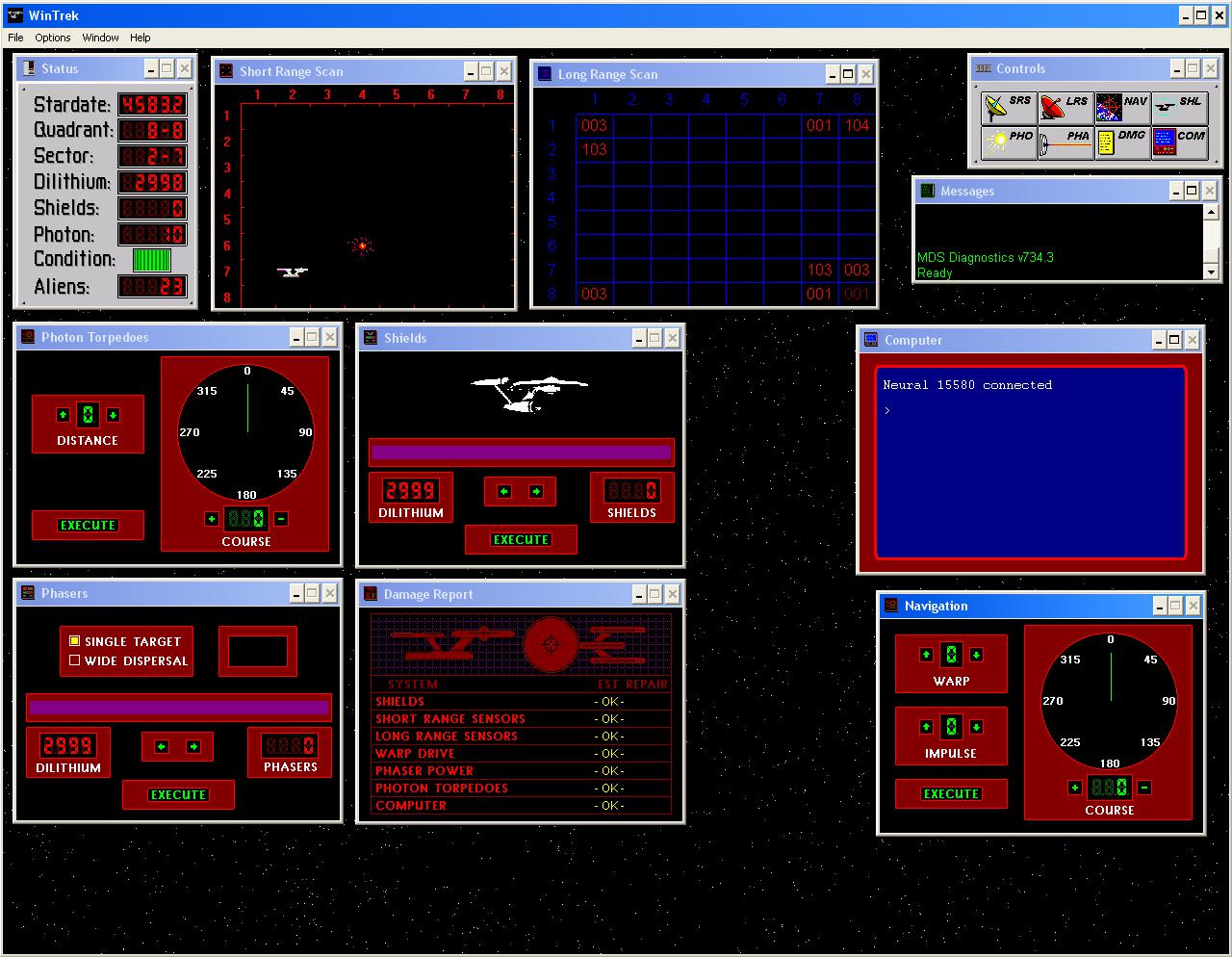Execute the shields energy transfer
1232x957 pixels.
pyautogui.click(x=521, y=540)
